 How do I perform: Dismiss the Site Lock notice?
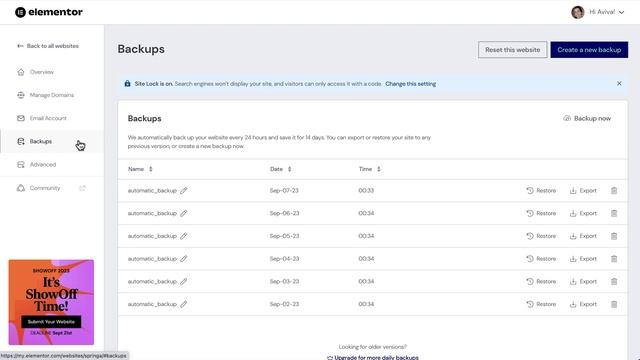tap(619, 83)
